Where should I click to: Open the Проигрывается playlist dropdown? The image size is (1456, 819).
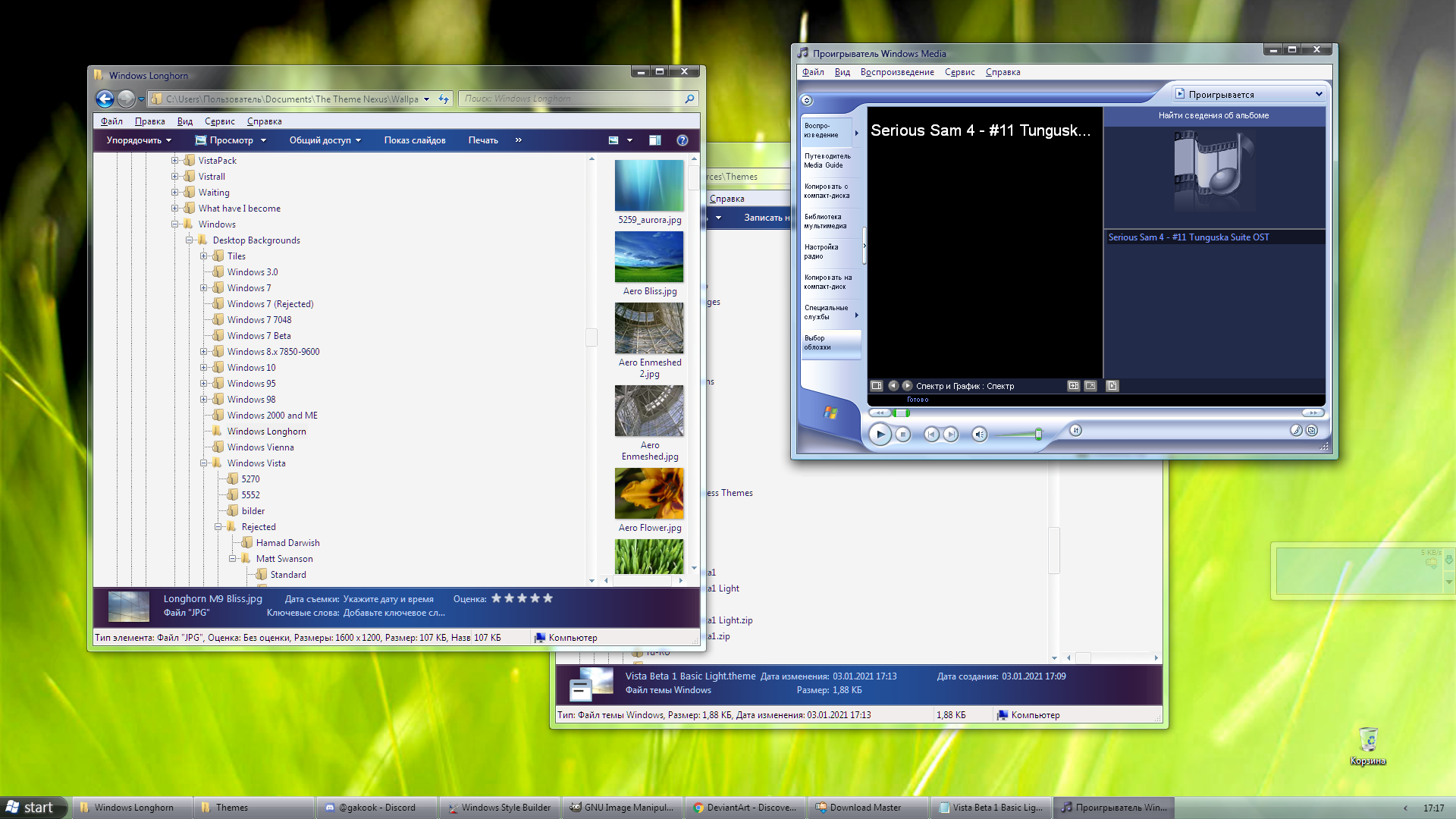(1249, 94)
